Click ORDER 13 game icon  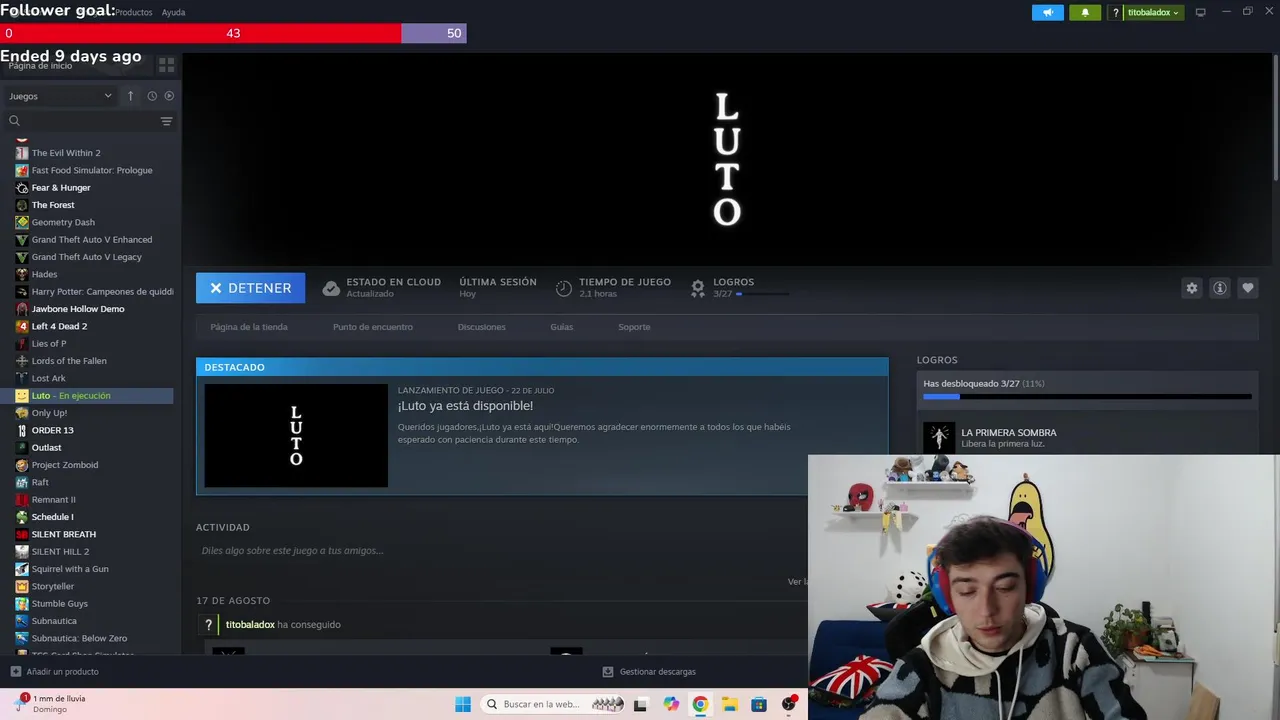coord(22,430)
